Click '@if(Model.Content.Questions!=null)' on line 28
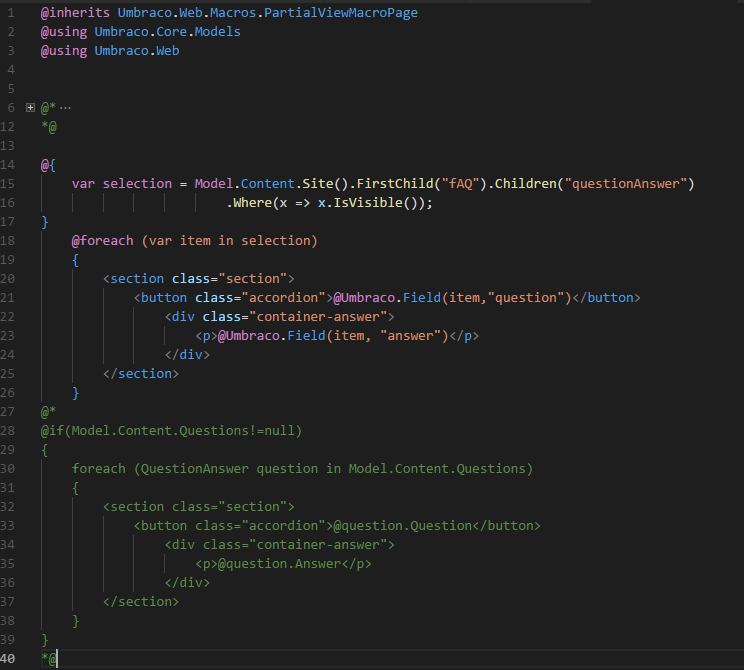The height and width of the screenshot is (670, 744). pyautogui.click(x=171, y=430)
